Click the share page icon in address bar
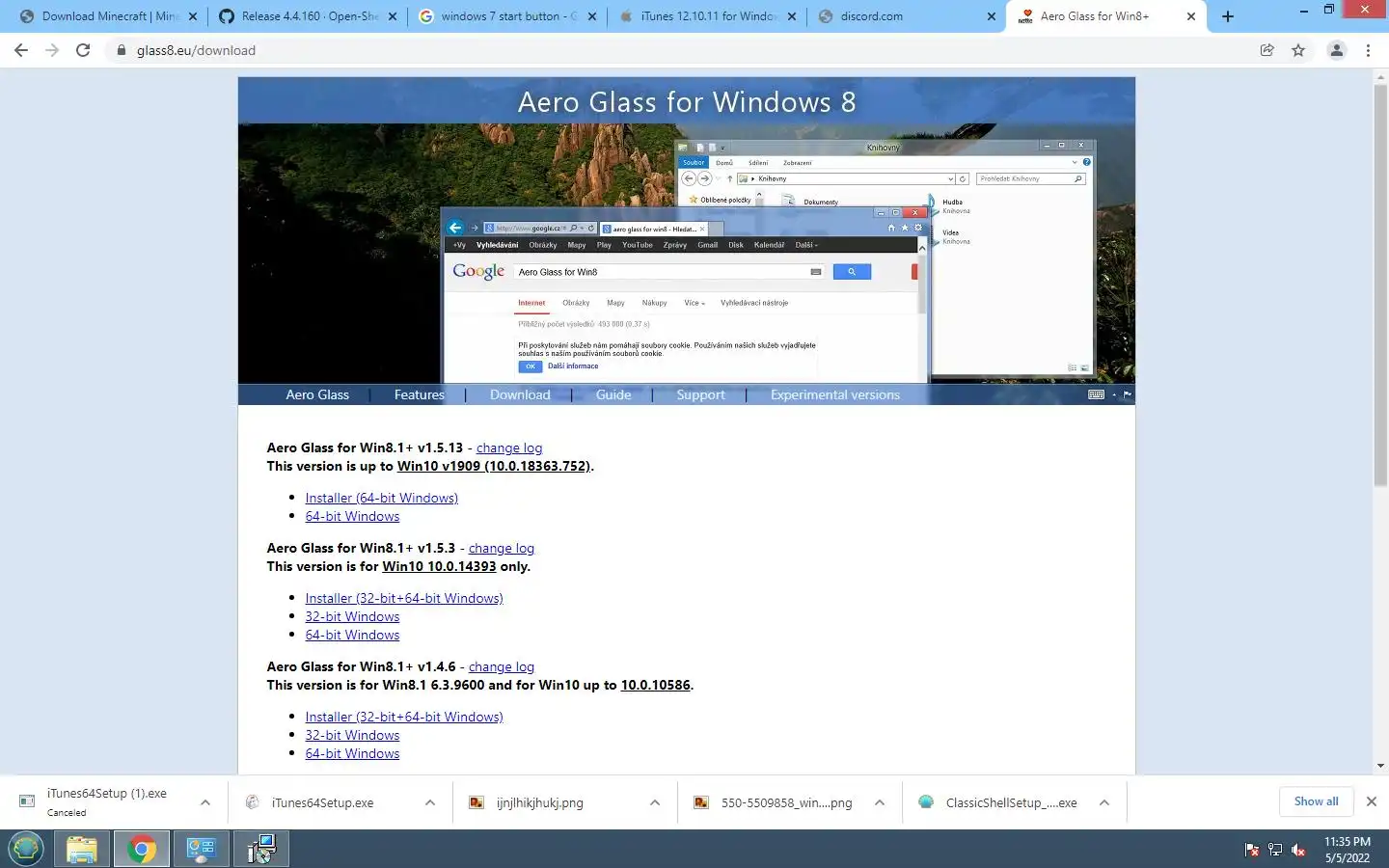 click(1267, 50)
